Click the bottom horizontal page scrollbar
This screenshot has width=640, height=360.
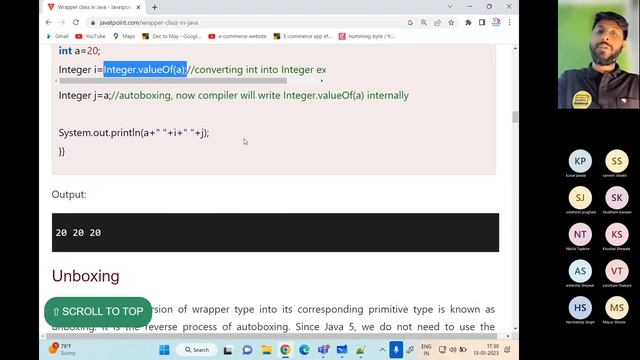coord(271,336)
